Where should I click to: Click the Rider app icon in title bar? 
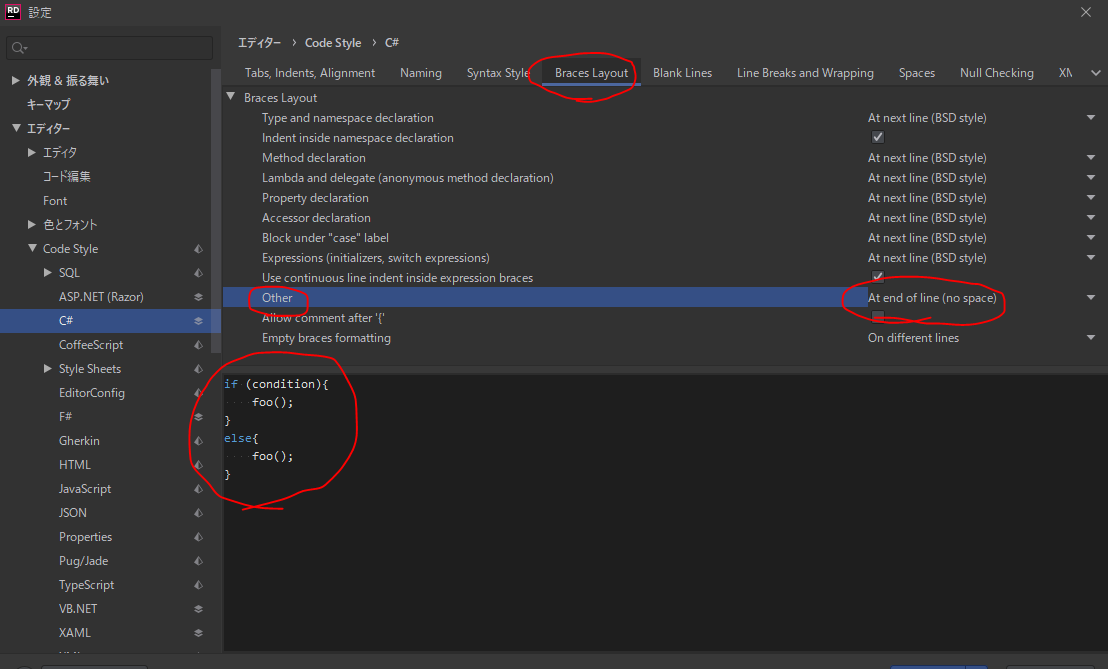point(13,12)
